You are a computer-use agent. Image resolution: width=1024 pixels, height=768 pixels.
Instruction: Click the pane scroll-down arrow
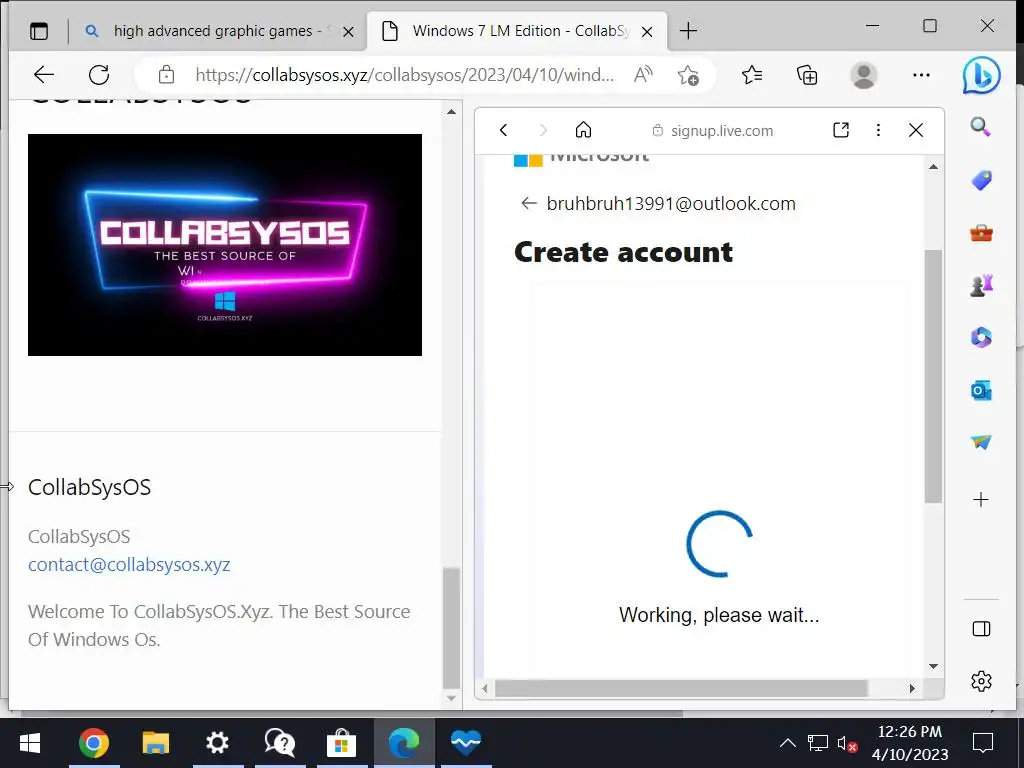coord(933,666)
